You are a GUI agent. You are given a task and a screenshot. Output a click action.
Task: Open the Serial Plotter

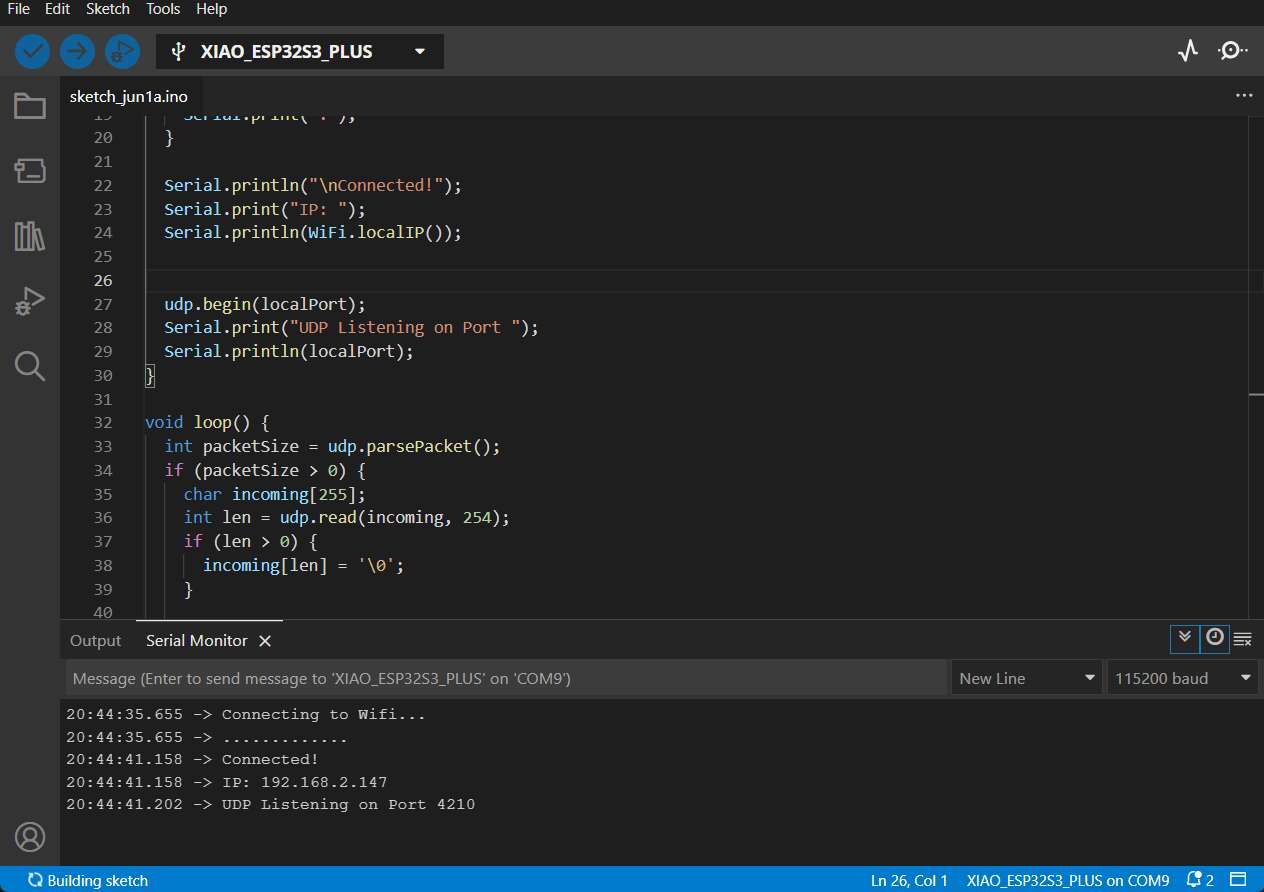(1188, 51)
